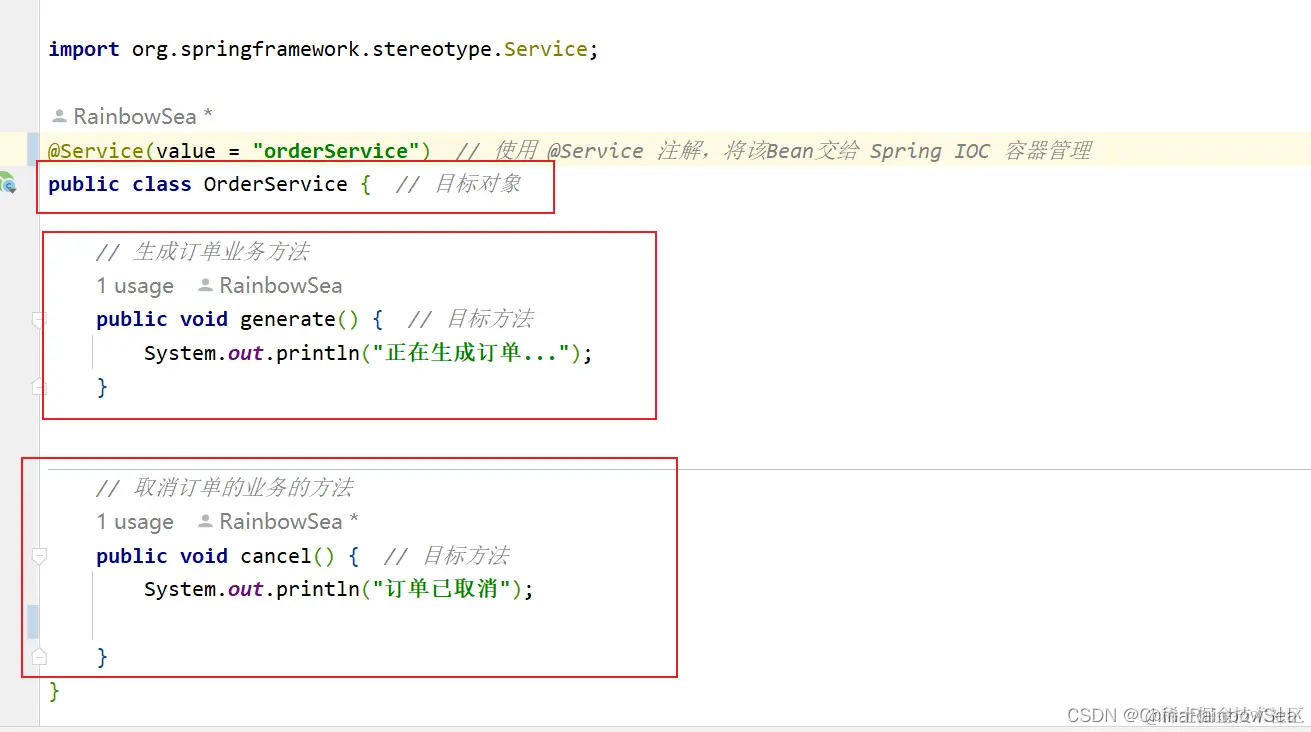Click the Spring bean gutter icon beside OrderService
Image resolution: width=1311 pixels, height=732 pixels.
pos(7,183)
